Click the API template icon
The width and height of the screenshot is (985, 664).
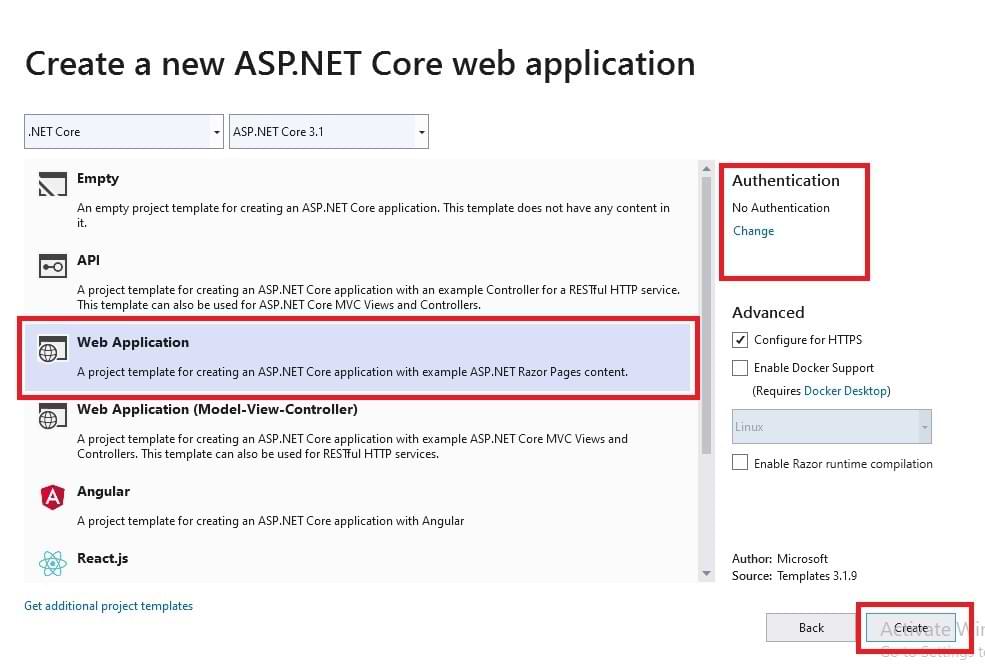tap(51, 266)
